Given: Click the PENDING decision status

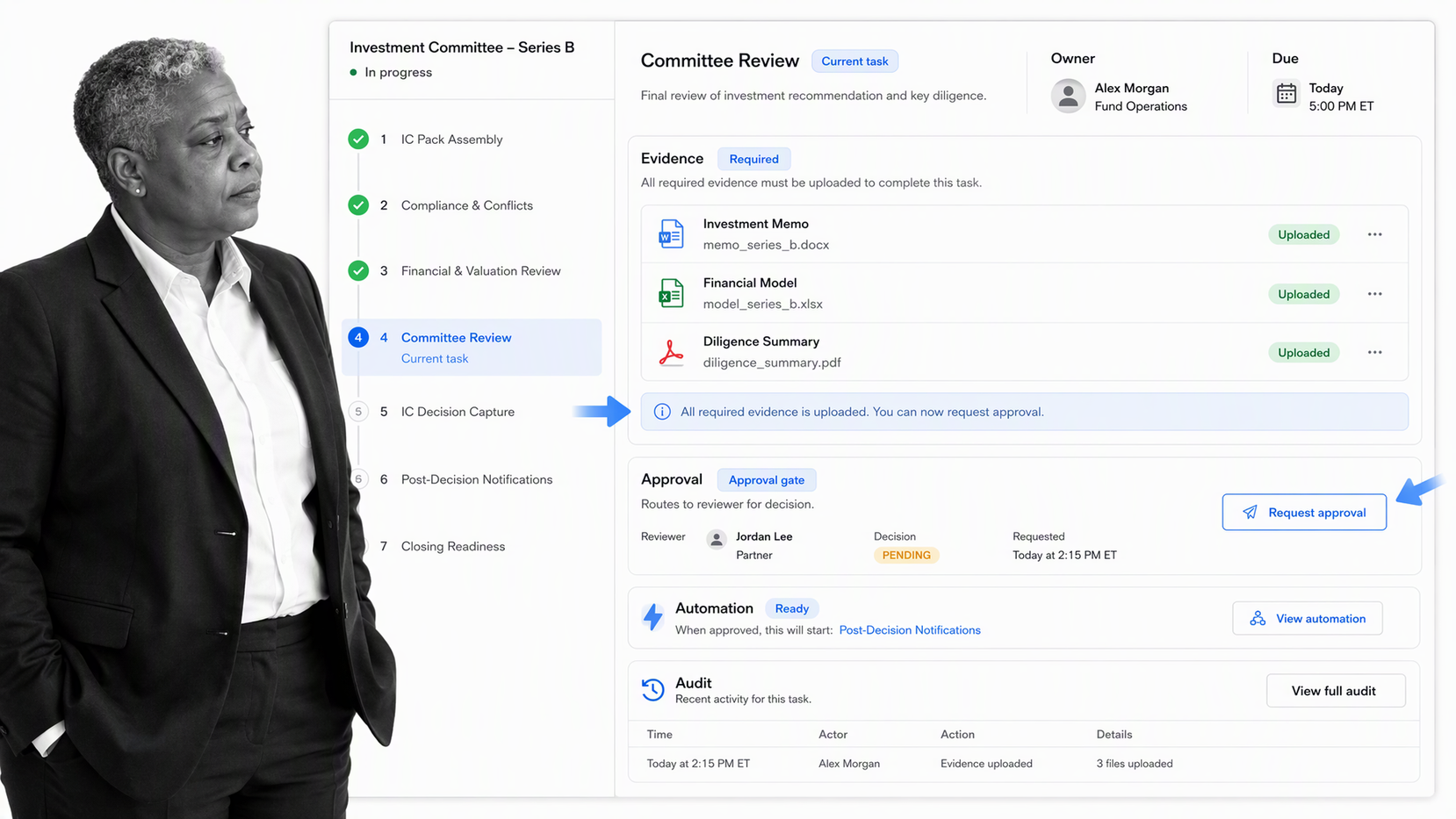Looking at the screenshot, I should point(906,555).
